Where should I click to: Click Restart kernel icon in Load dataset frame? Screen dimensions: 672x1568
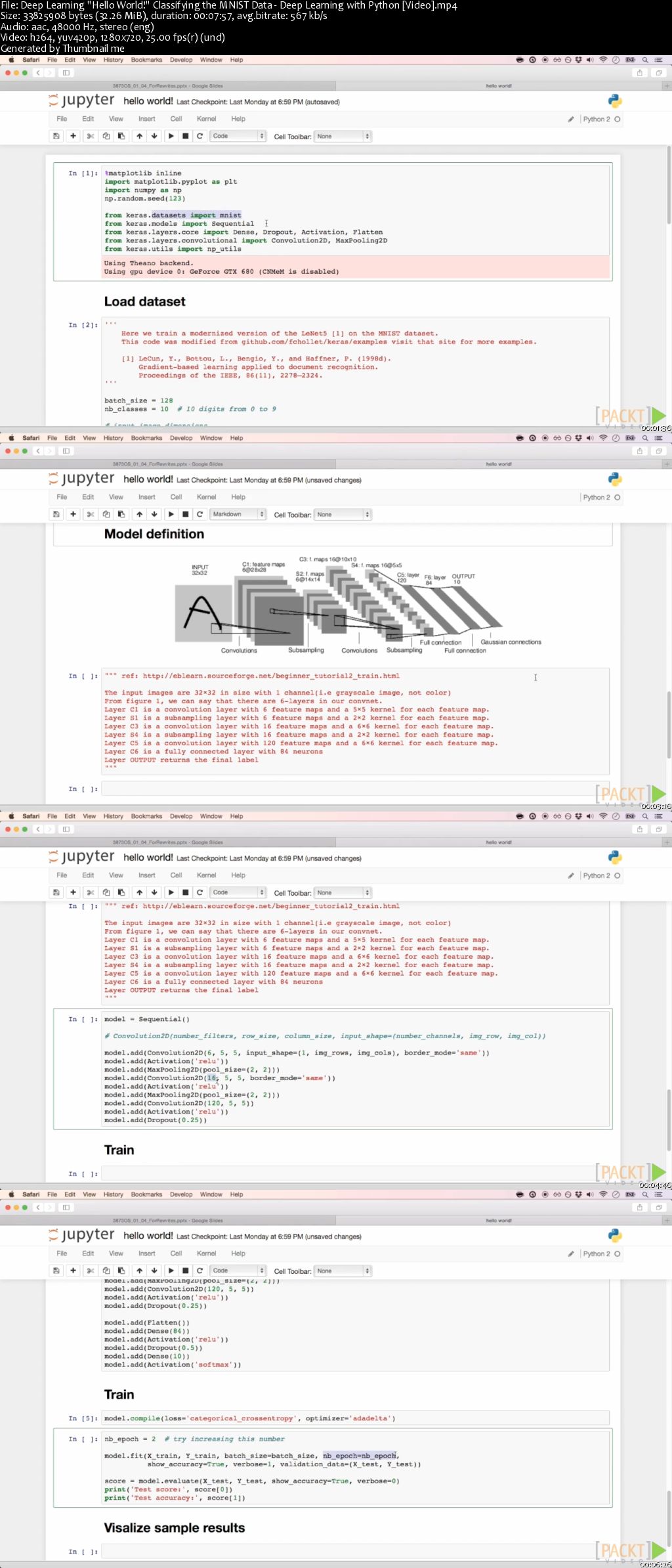(x=199, y=136)
